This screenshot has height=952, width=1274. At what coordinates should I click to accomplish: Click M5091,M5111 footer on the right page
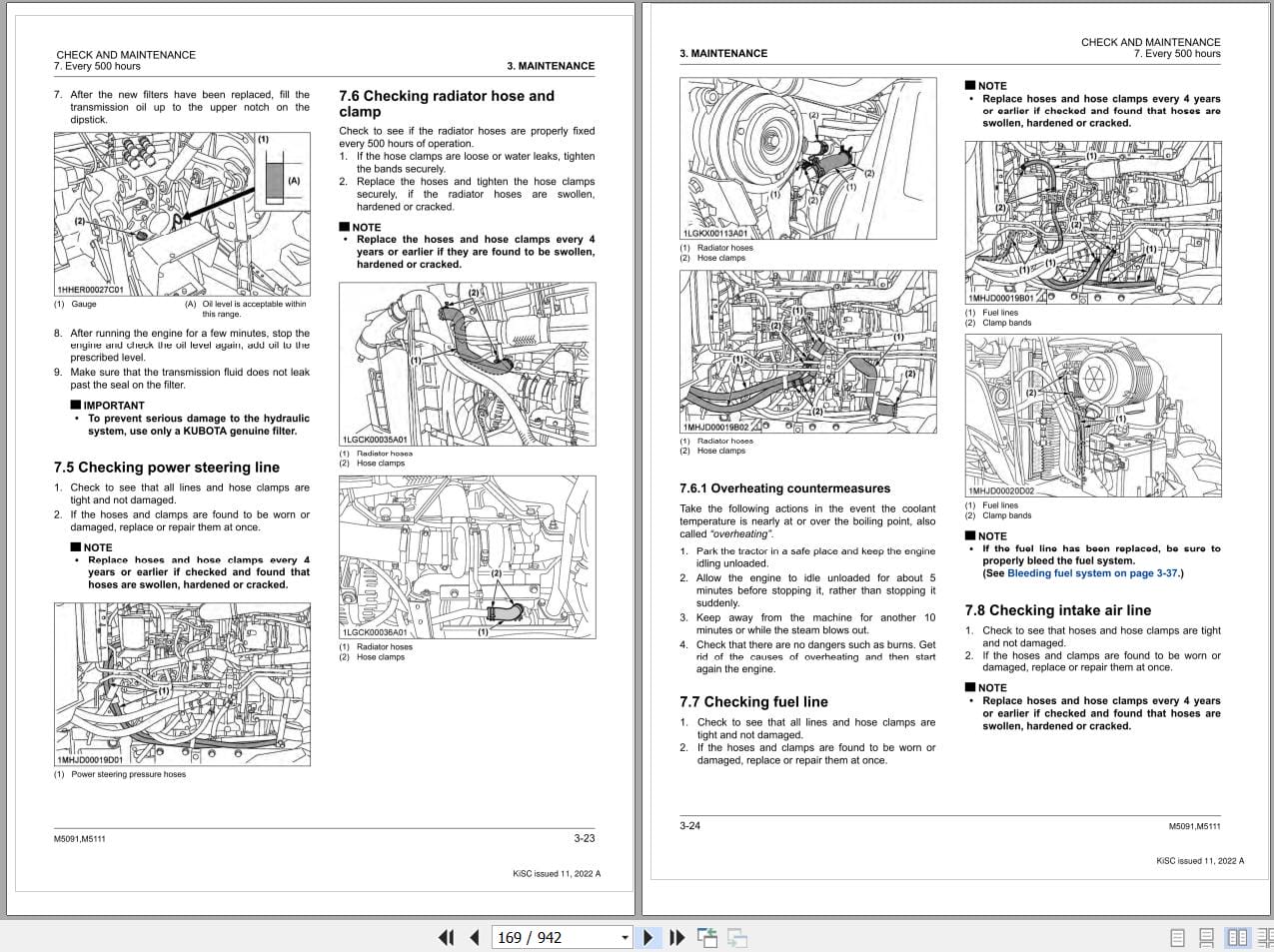(x=1195, y=826)
